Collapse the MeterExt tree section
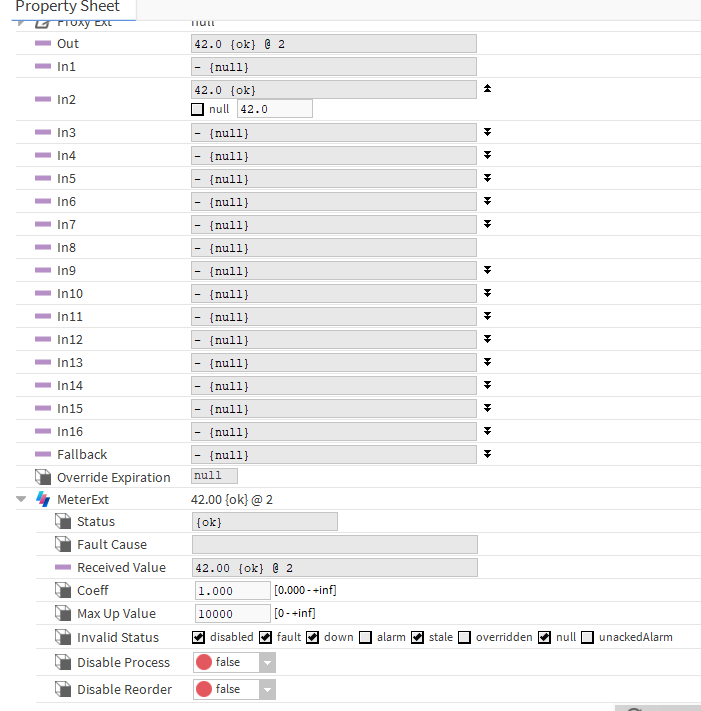The height and width of the screenshot is (711, 701). pyautogui.click(x=21, y=499)
